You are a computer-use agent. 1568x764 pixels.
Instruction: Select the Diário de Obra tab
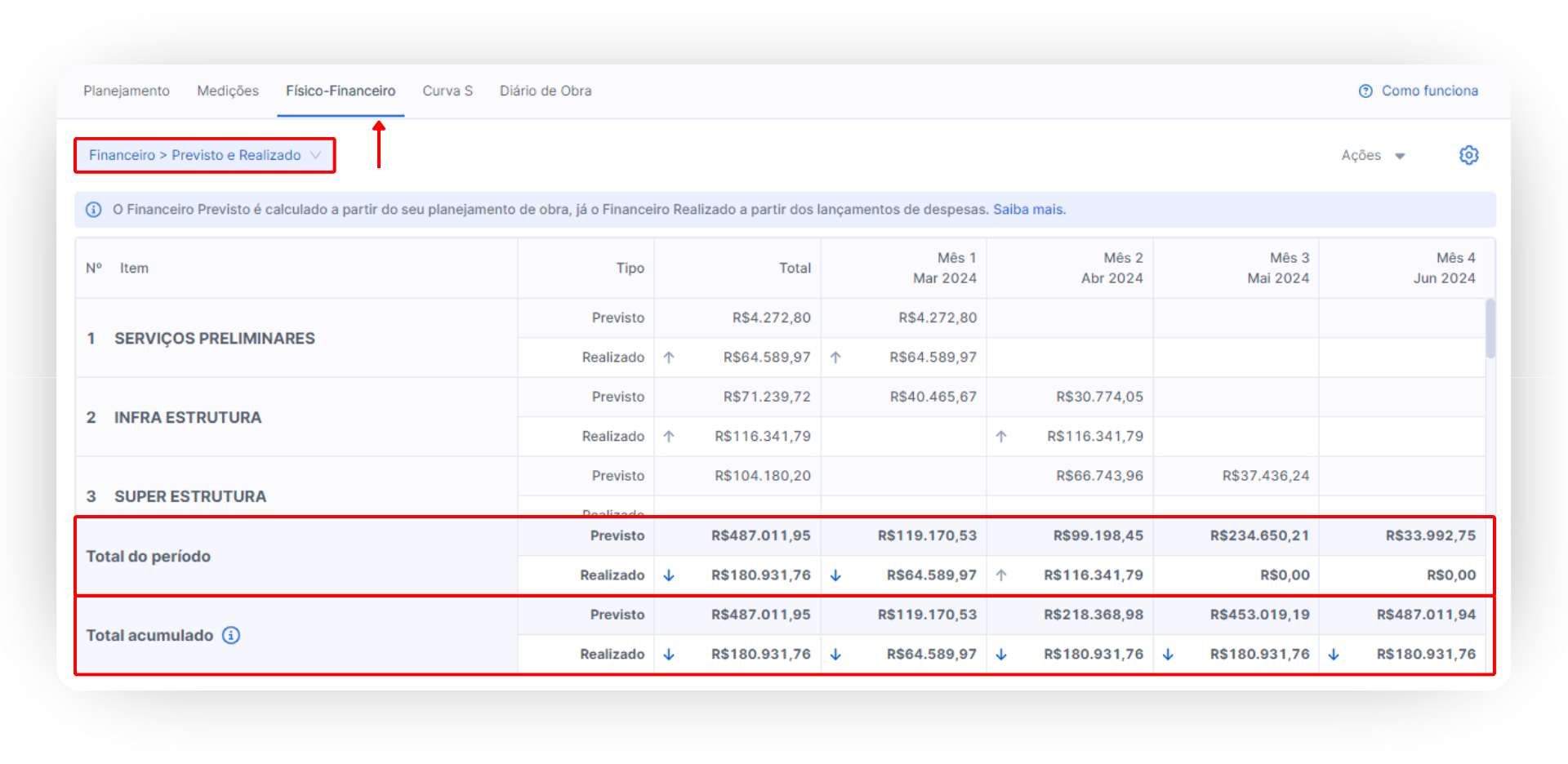(546, 91)
